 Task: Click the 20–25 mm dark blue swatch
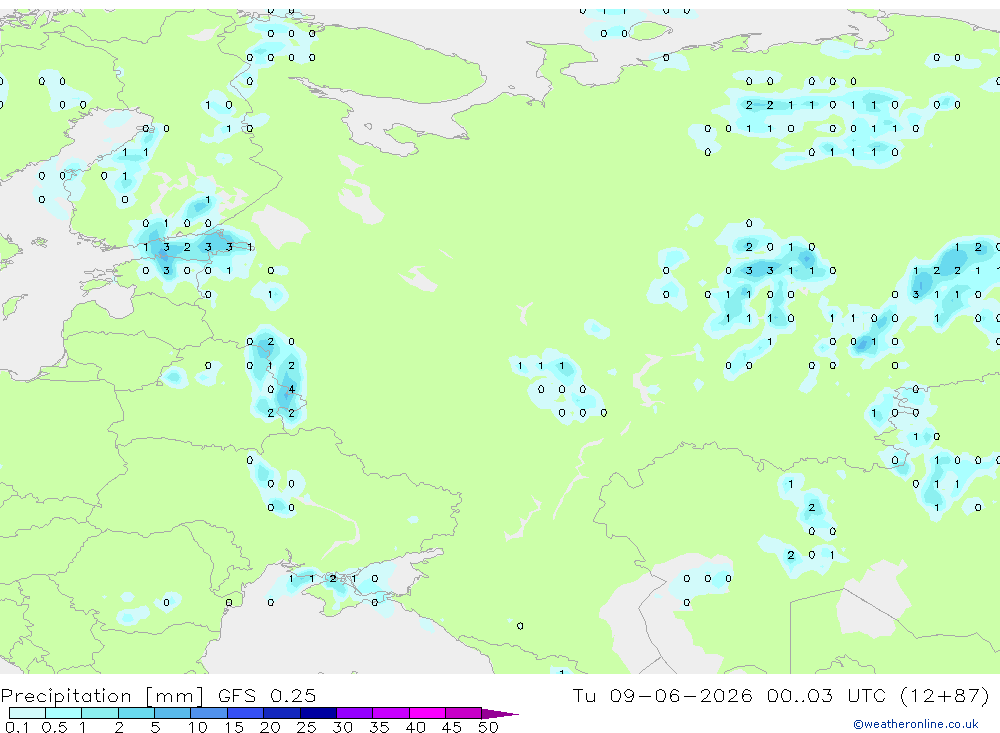point(282,713)
